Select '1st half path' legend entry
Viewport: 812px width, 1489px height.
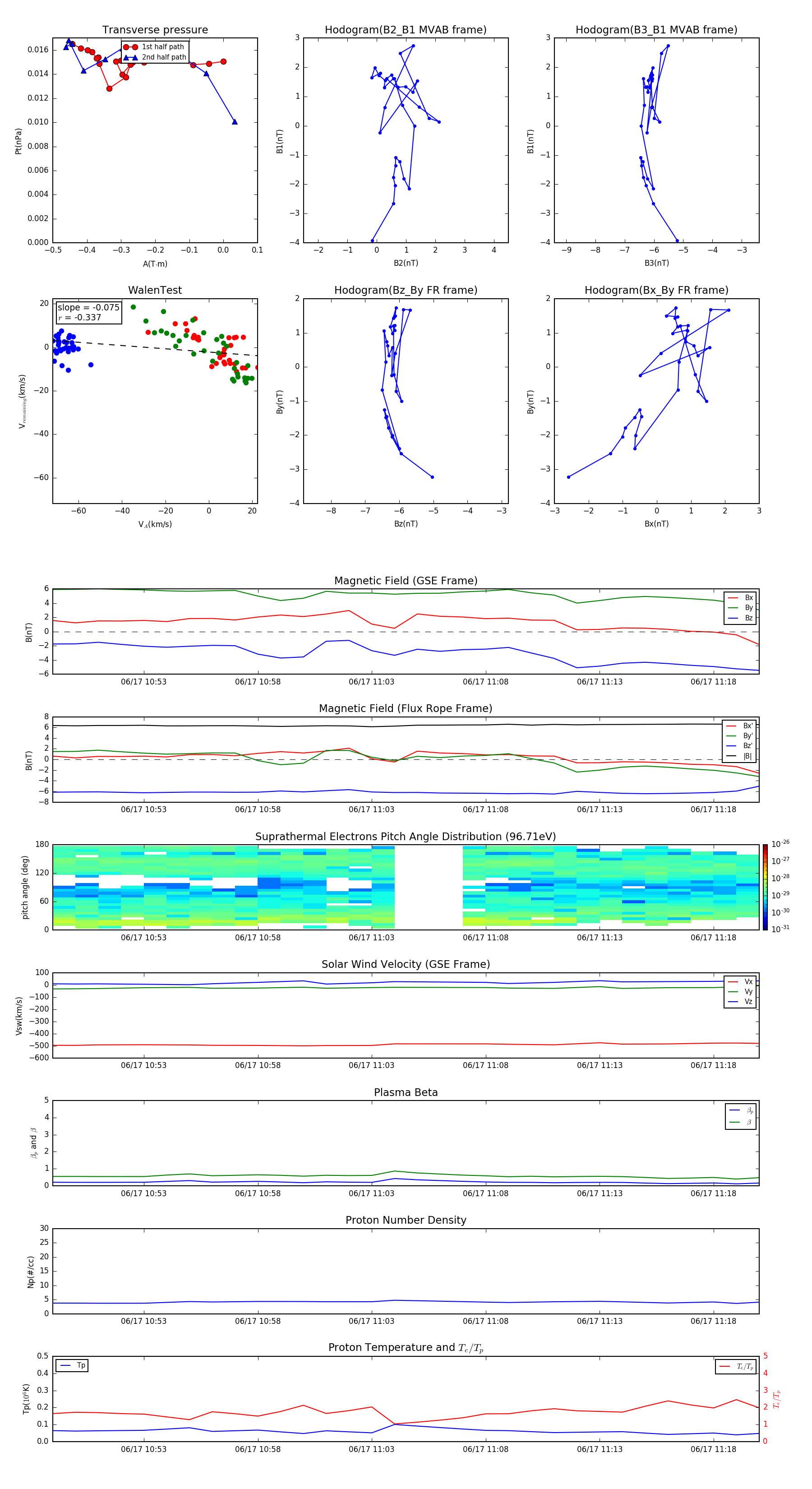(154, 47)
